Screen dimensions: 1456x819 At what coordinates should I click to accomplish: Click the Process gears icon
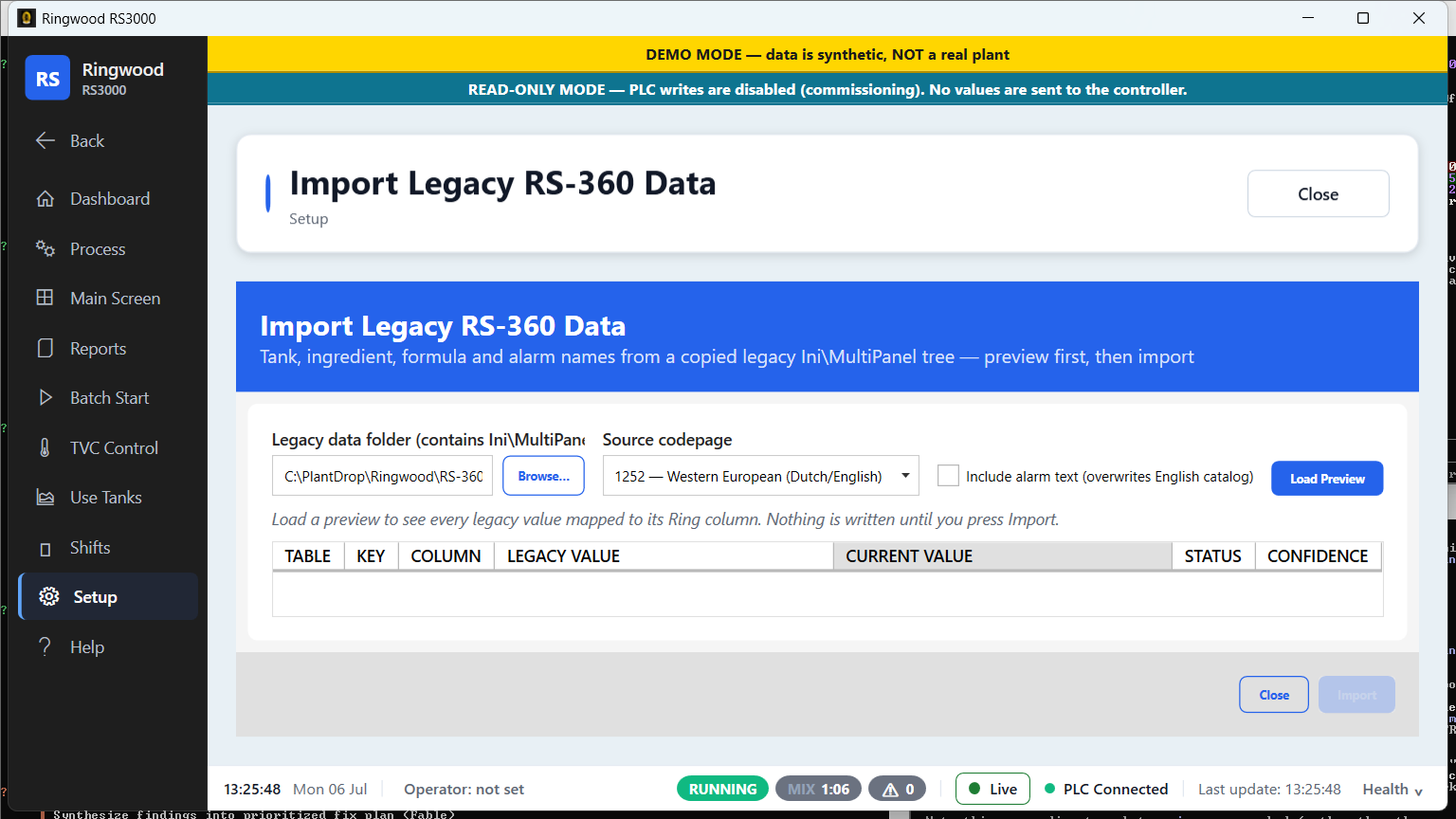(45, 248)
